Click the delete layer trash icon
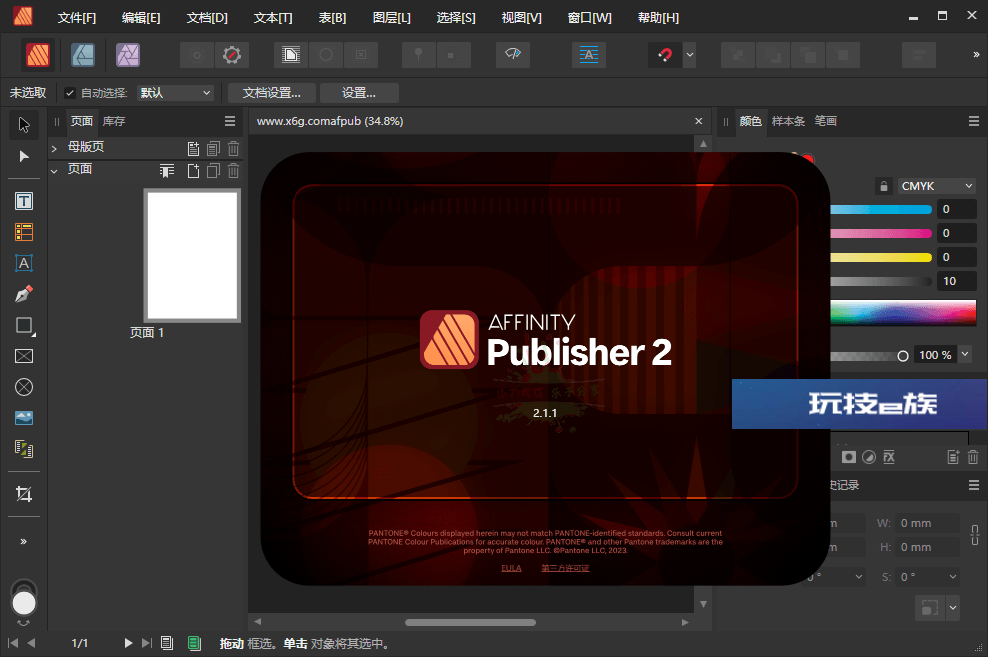Image resolution: width=988 pixels, height=657 pixels. click(973, 457)
